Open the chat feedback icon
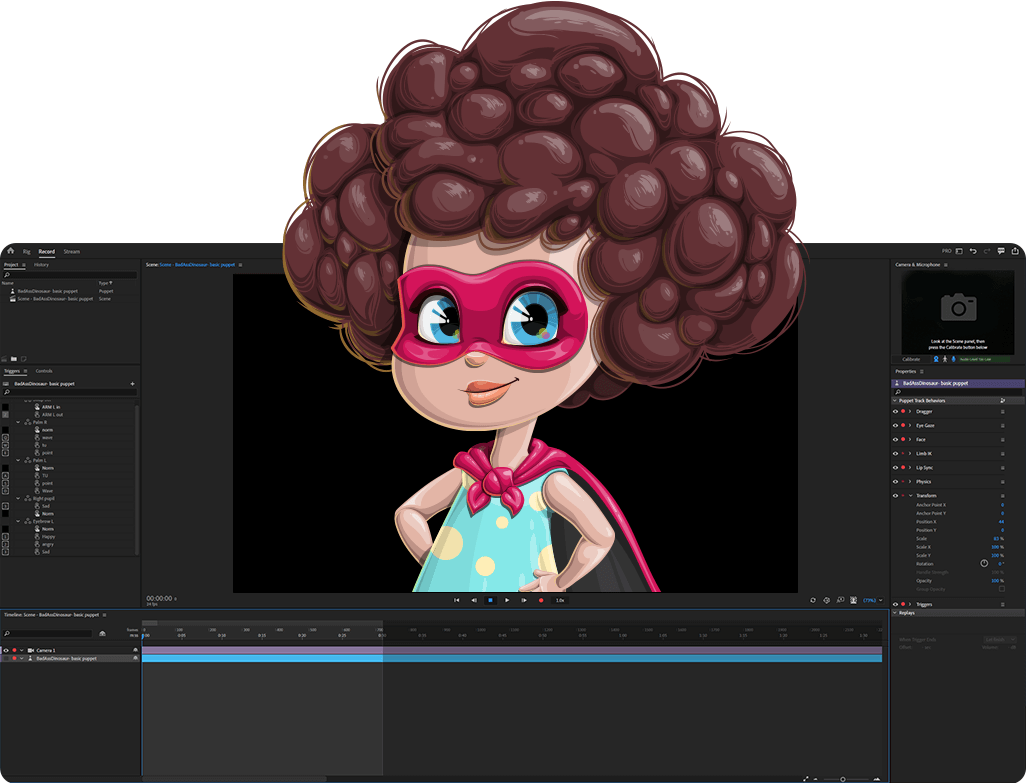The width and height of the screenshot is (1026, 783). 1001,251
